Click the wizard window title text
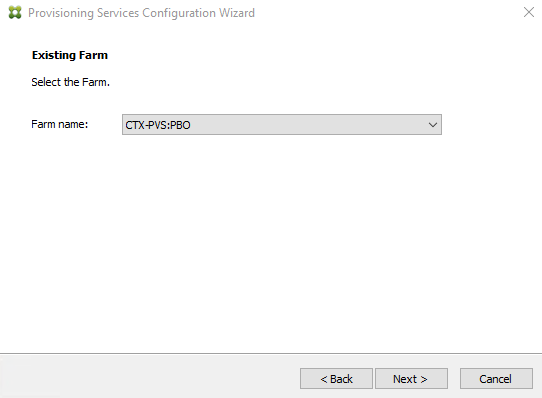 coord(141,13)
